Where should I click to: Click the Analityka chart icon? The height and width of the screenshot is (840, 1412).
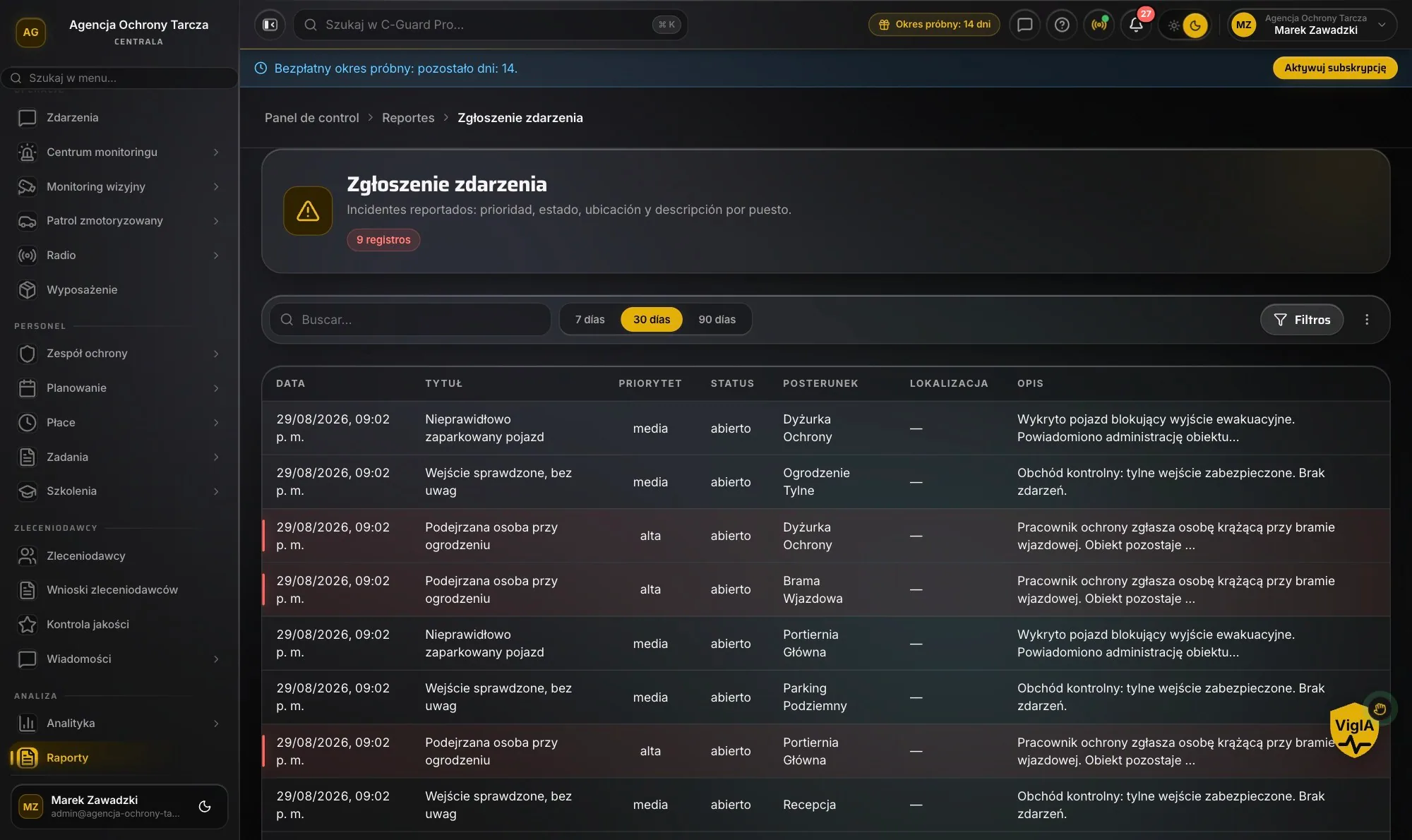tap(27, 724)
